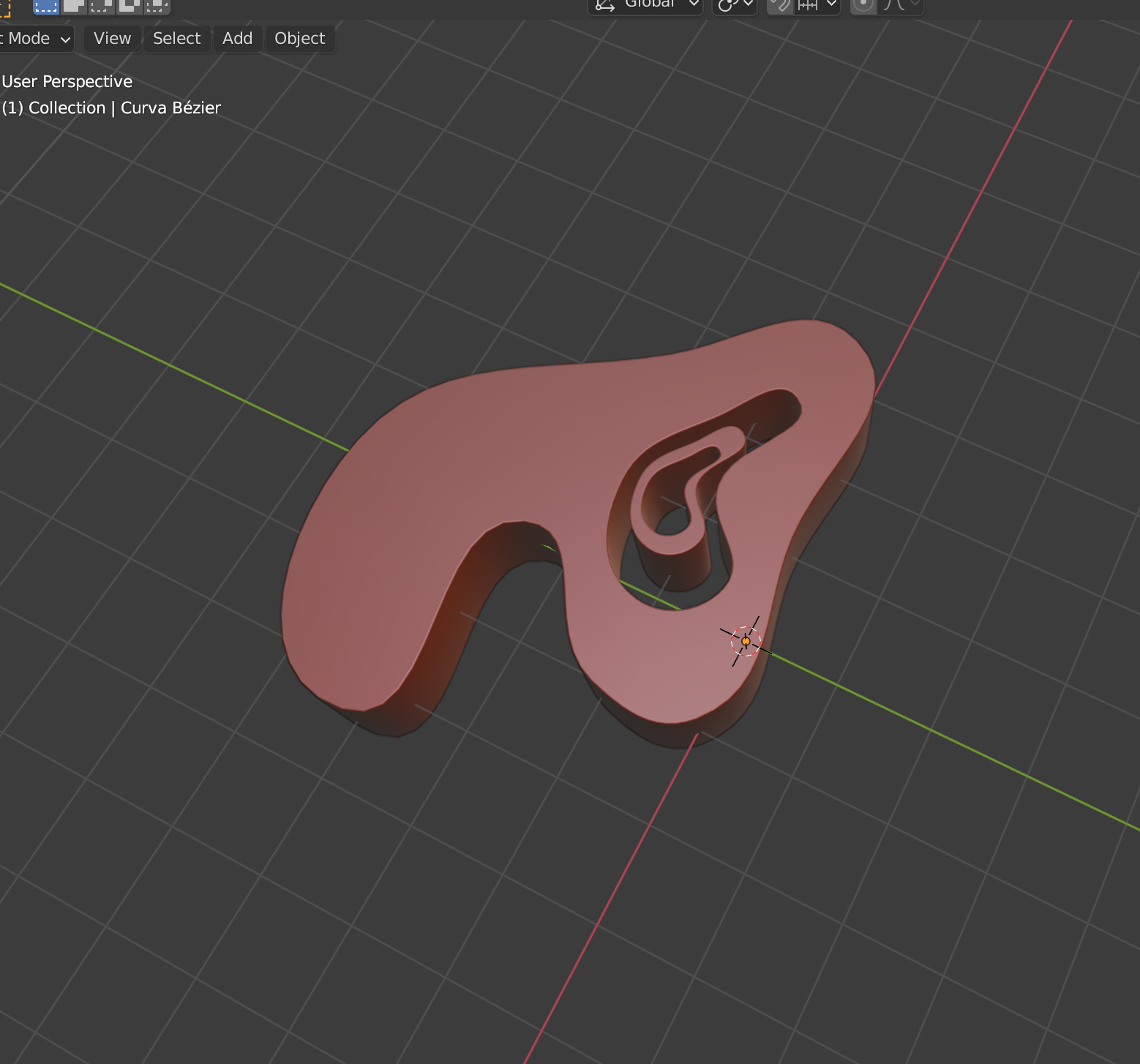Select the Intersect Selection mode icon
The height and width of the screenshot is (1064, 1140).
[x=157, y=6]
